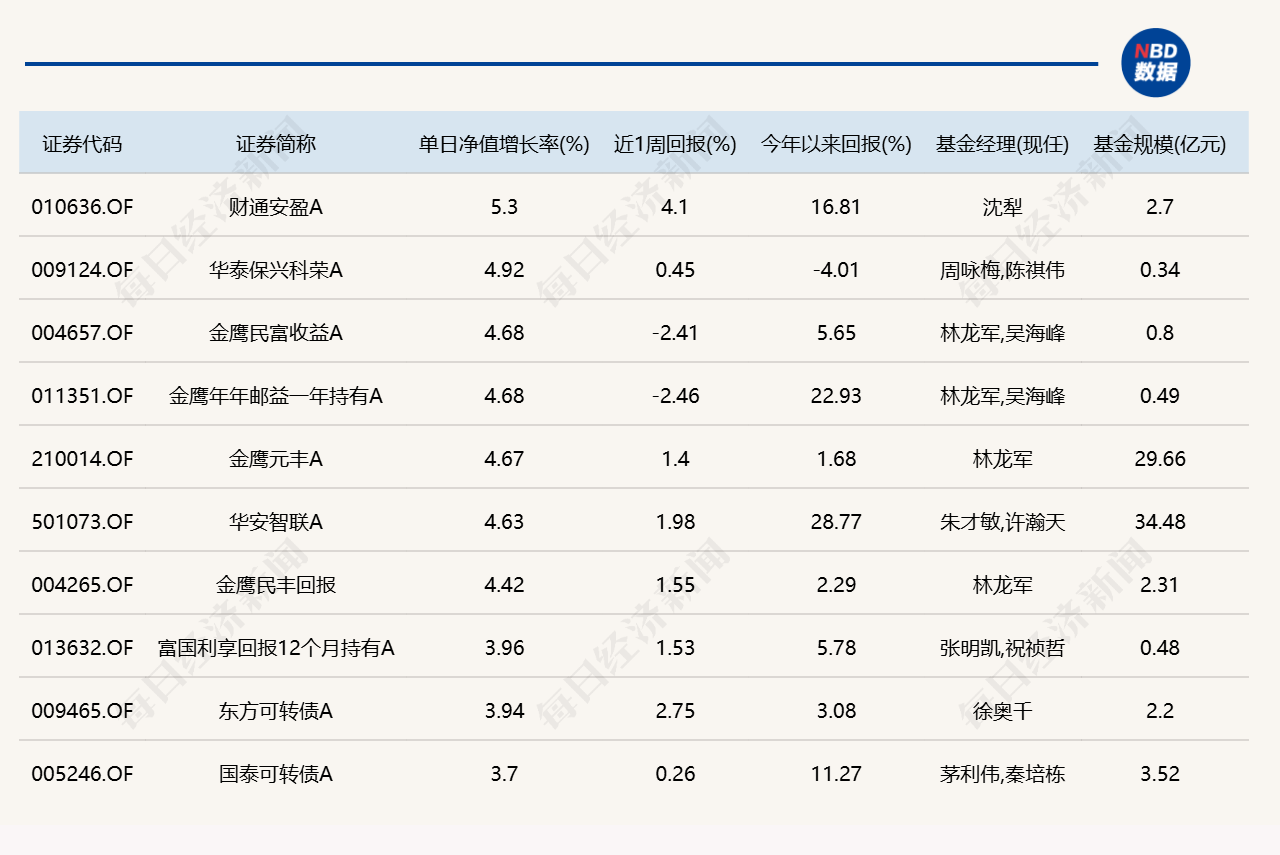Select year-to-date return 28.77
This screenshot has height=855, width=1280.
coord(836,522)
